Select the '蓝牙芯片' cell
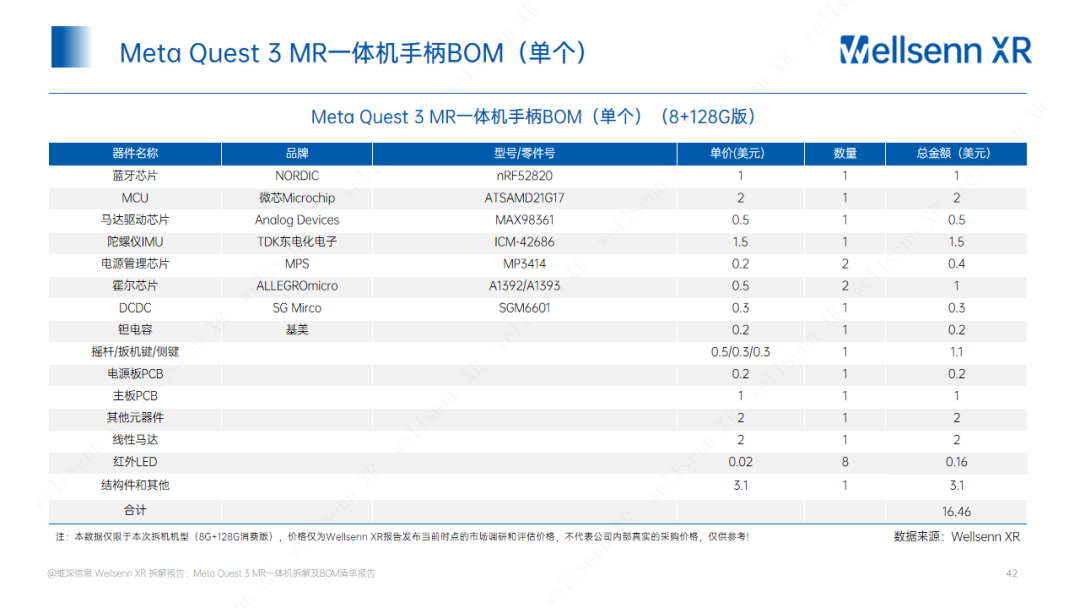This screenshot has height=608, width=1080. (x=135, y=176)
